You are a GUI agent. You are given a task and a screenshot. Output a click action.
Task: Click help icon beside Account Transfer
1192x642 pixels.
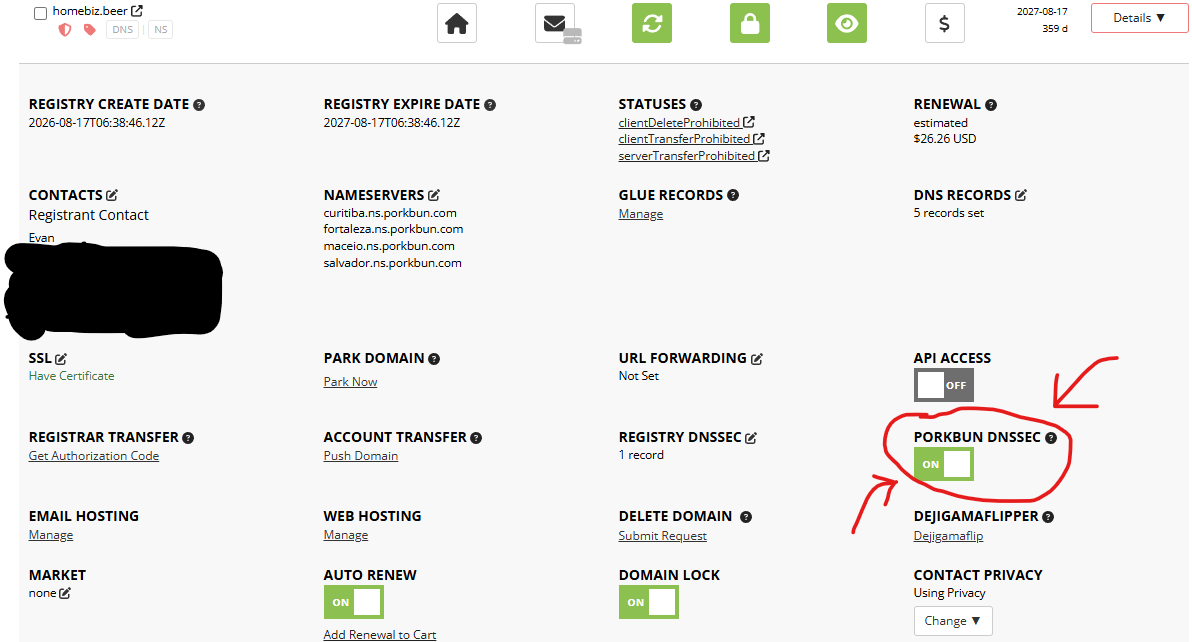click(476, 438)
